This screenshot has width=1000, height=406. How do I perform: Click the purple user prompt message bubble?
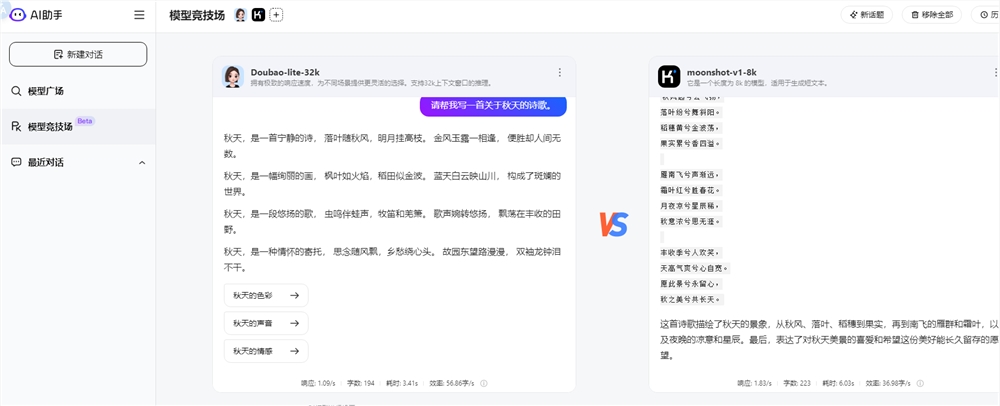pos(492,105)
